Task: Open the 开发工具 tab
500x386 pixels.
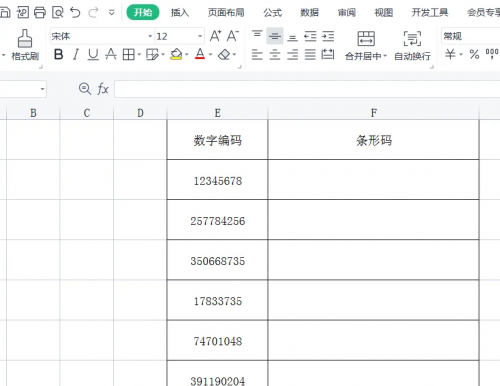Action: 430,13
